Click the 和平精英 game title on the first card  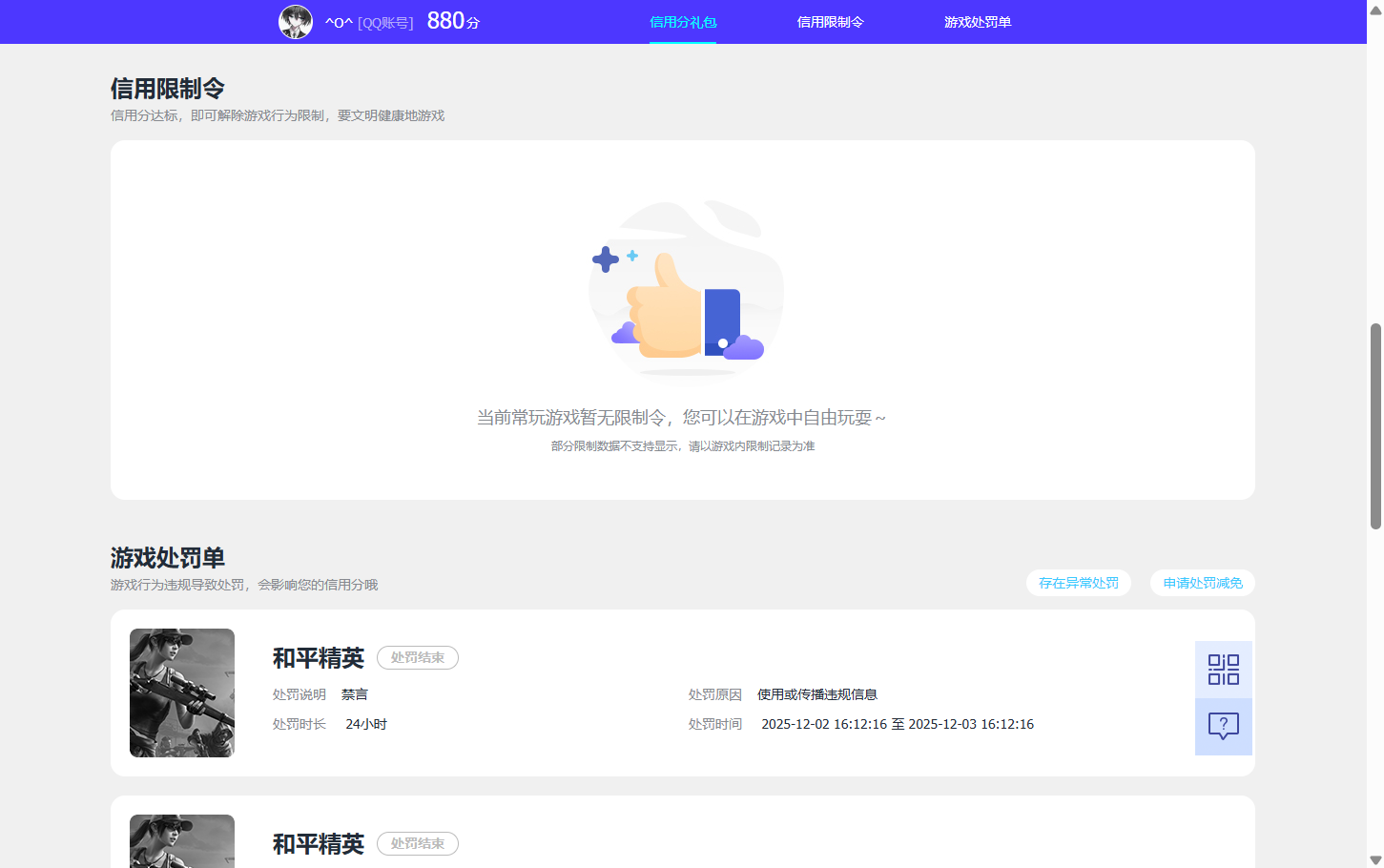pos(318,656)
